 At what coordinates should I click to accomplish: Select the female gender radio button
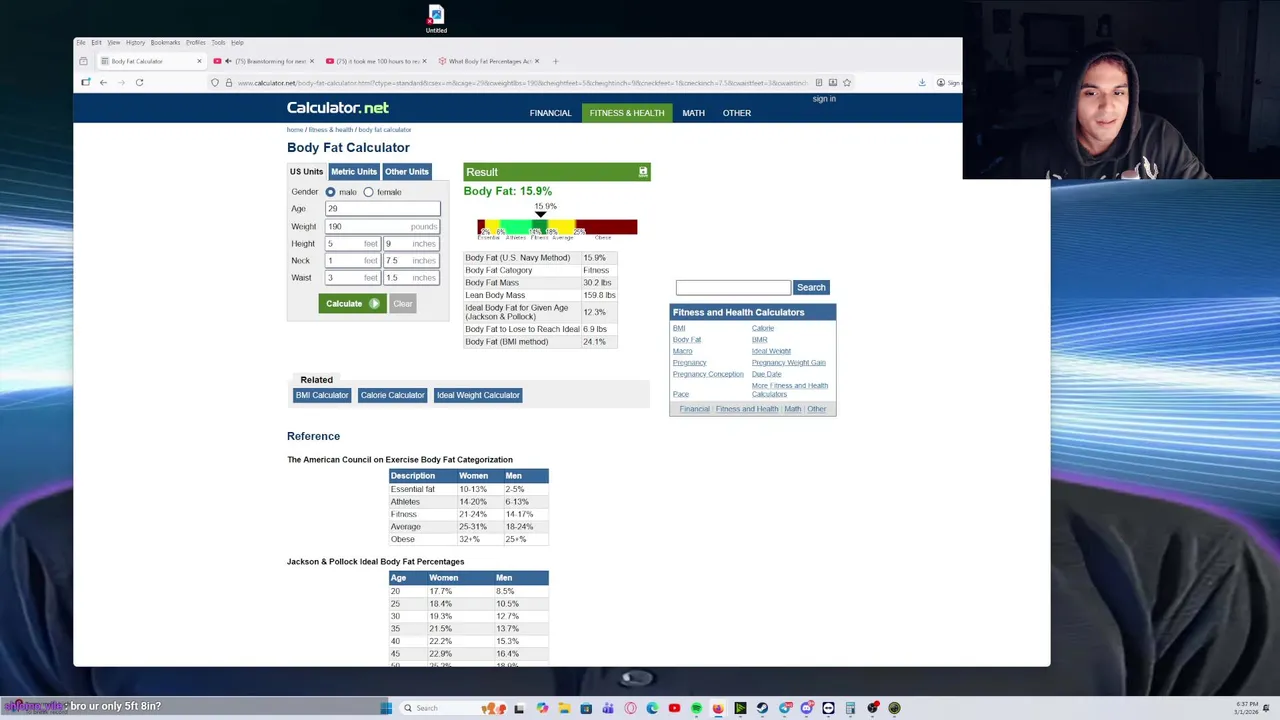368,192
